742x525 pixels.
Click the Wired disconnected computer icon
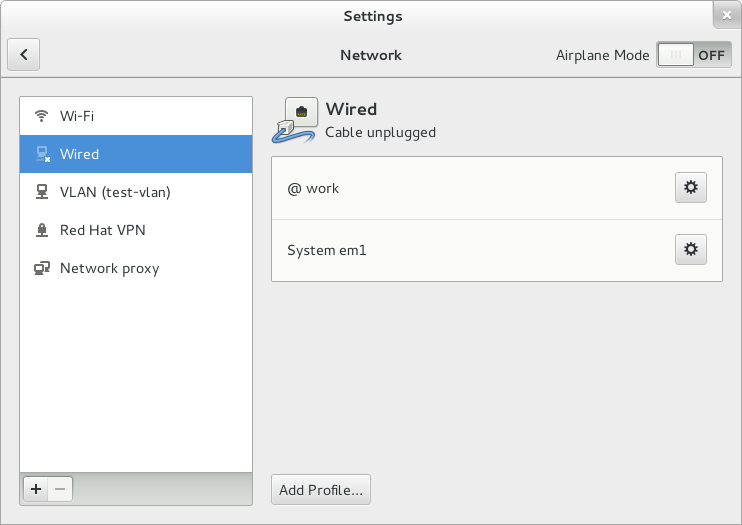pos(43,154)
